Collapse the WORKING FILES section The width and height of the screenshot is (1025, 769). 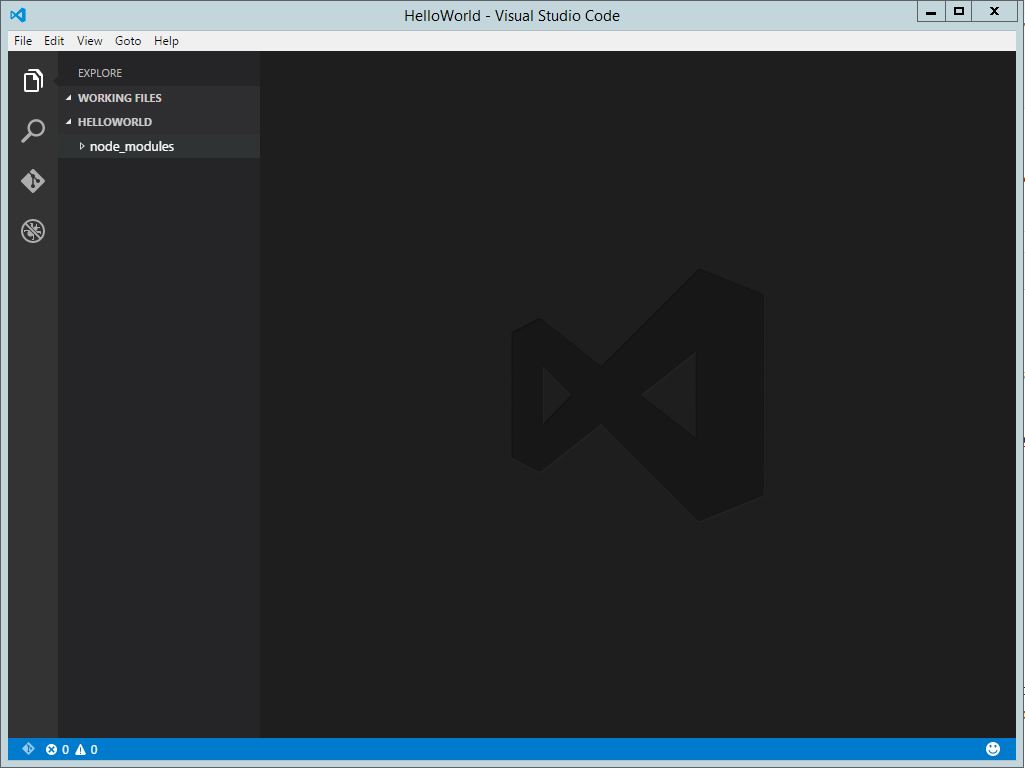click(x=69, y=97)
